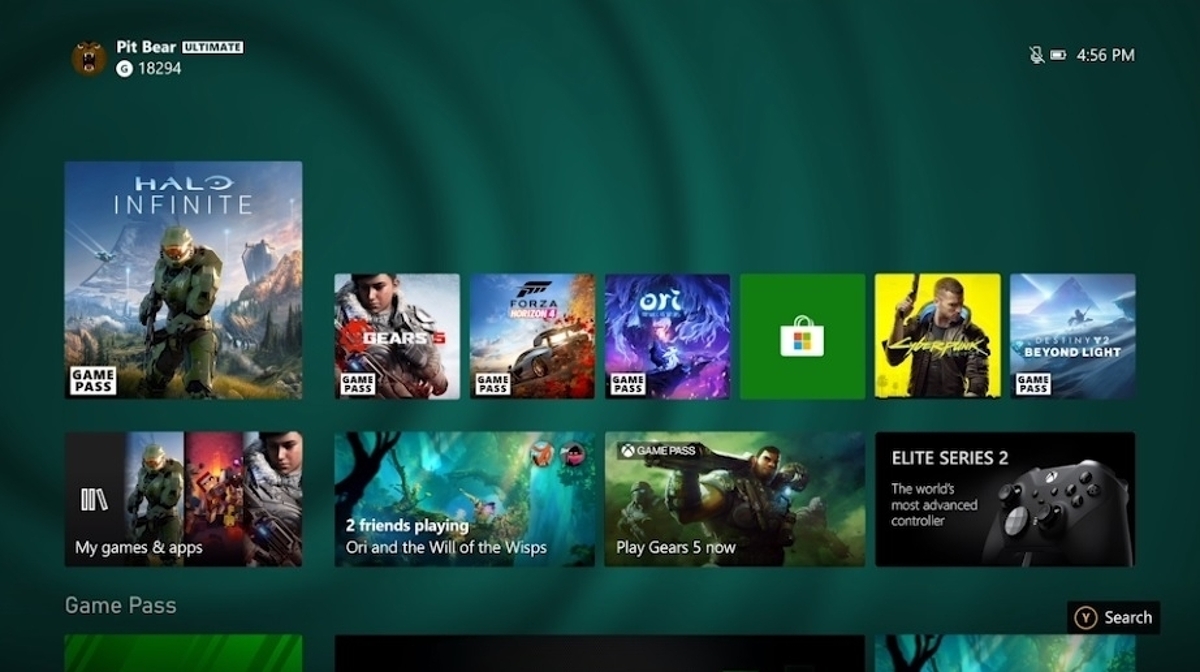This screenshot has width=1200, height=672.
Task: Click the Y Search button
Action: pos(1114,617)
